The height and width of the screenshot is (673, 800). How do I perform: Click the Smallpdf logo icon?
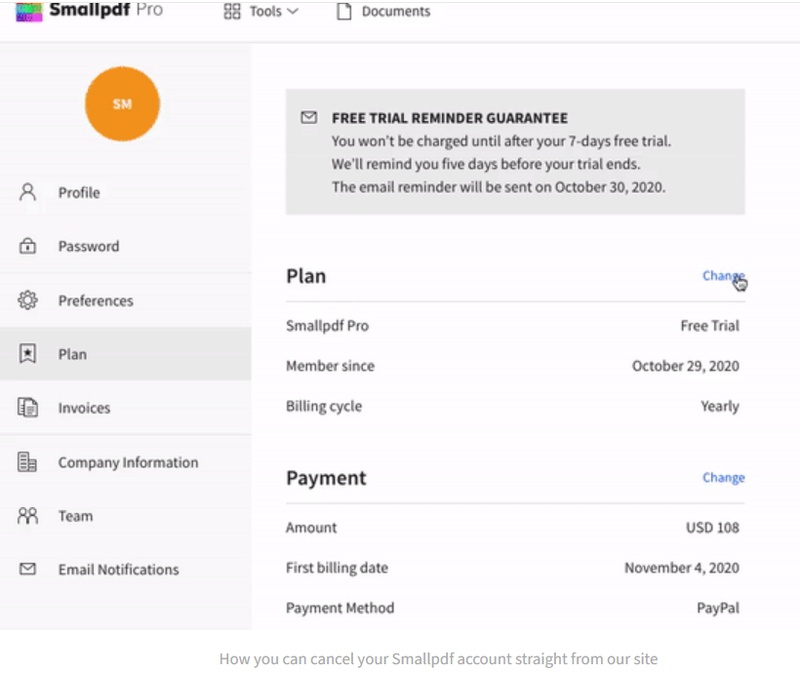coord(29,11)
